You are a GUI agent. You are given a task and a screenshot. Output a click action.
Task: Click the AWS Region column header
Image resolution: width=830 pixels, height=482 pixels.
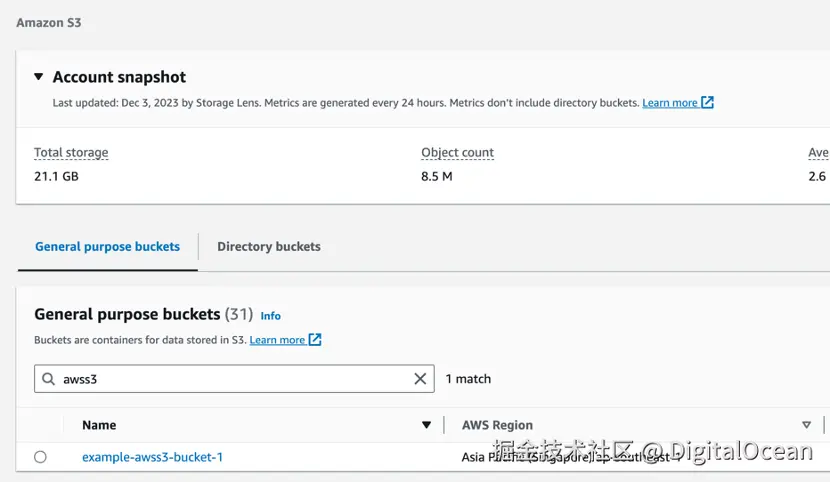pyautogui.click(x=497, y=425)
